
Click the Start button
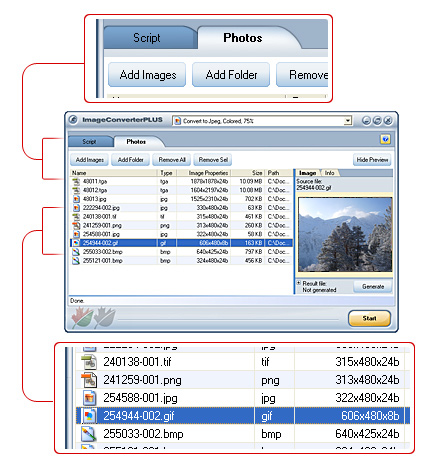tap(369, 318)
